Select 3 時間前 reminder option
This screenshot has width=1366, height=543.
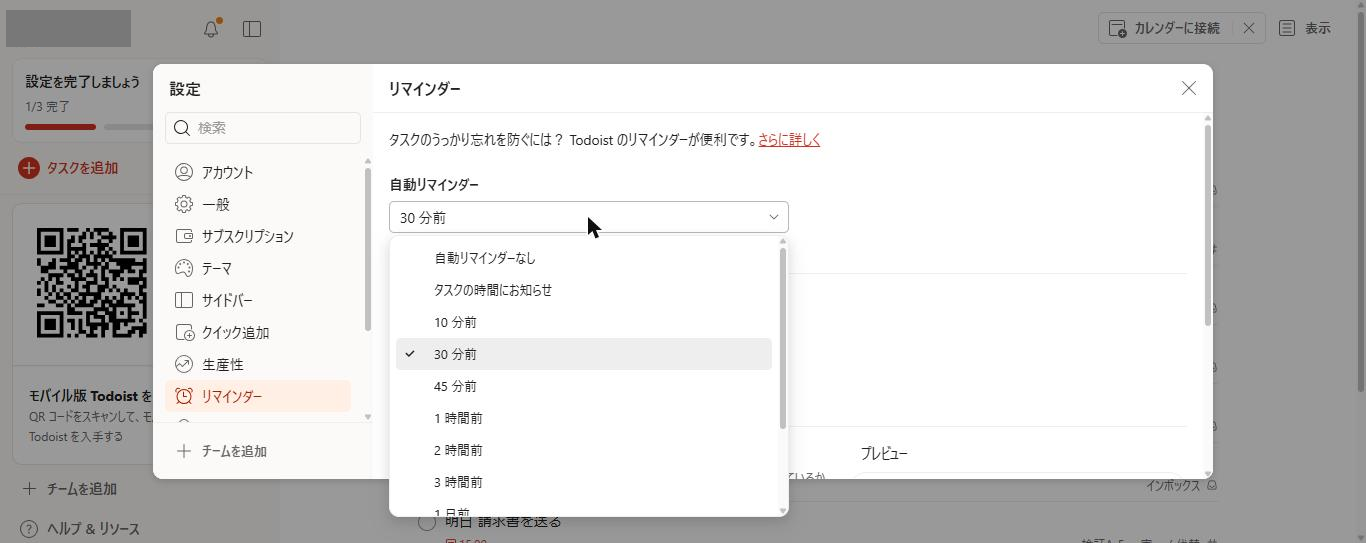[x=584, y=482]
